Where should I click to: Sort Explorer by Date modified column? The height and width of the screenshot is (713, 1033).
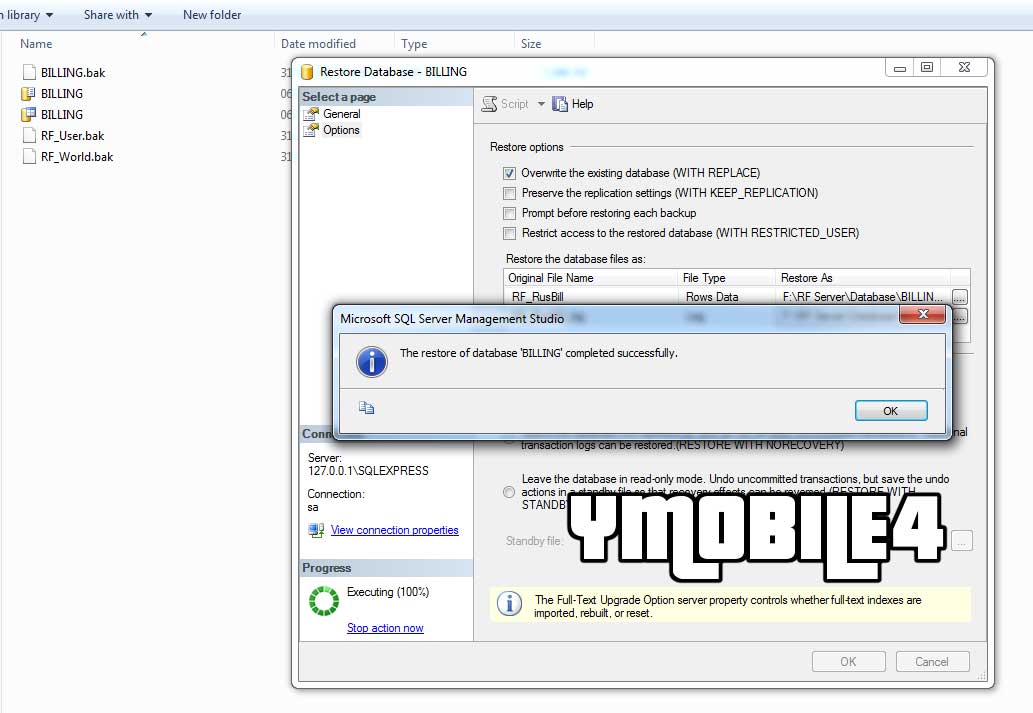pos(318,43)
